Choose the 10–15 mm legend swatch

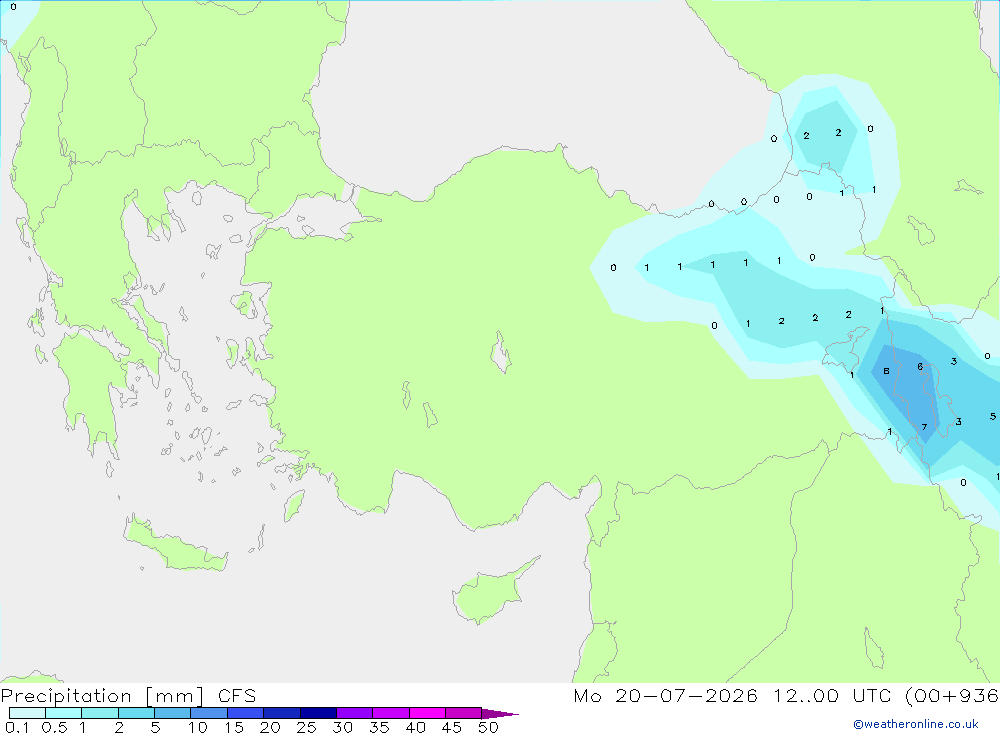point(209,713)
